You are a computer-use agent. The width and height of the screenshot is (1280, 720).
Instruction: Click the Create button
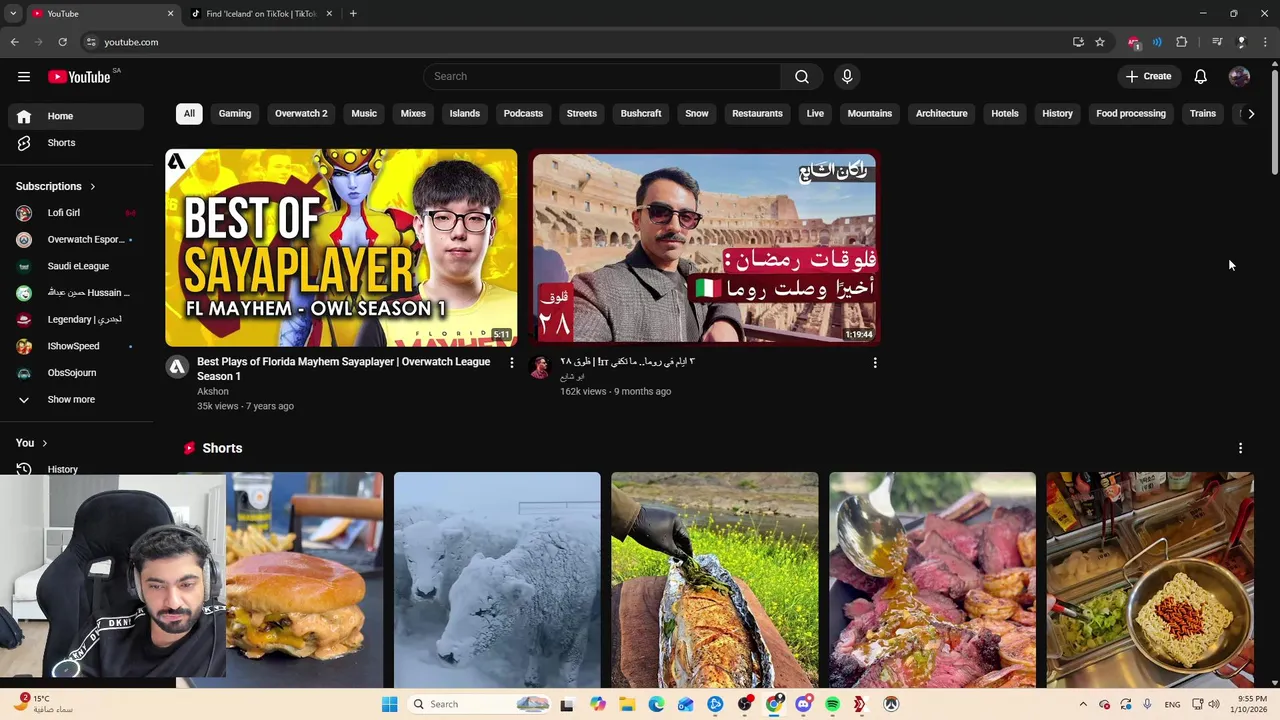point(1148,76)
